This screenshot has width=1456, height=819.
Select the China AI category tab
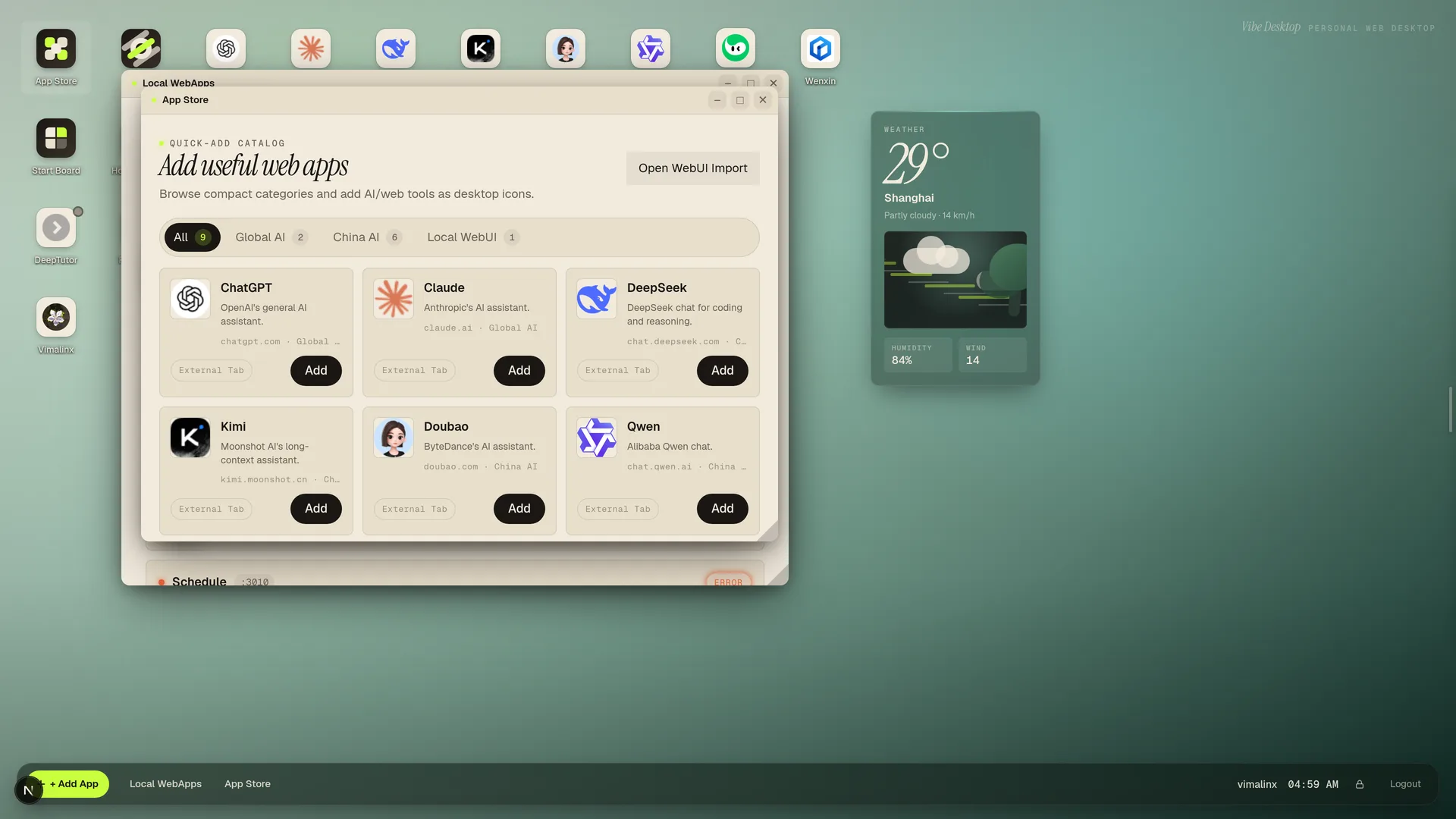367,237
